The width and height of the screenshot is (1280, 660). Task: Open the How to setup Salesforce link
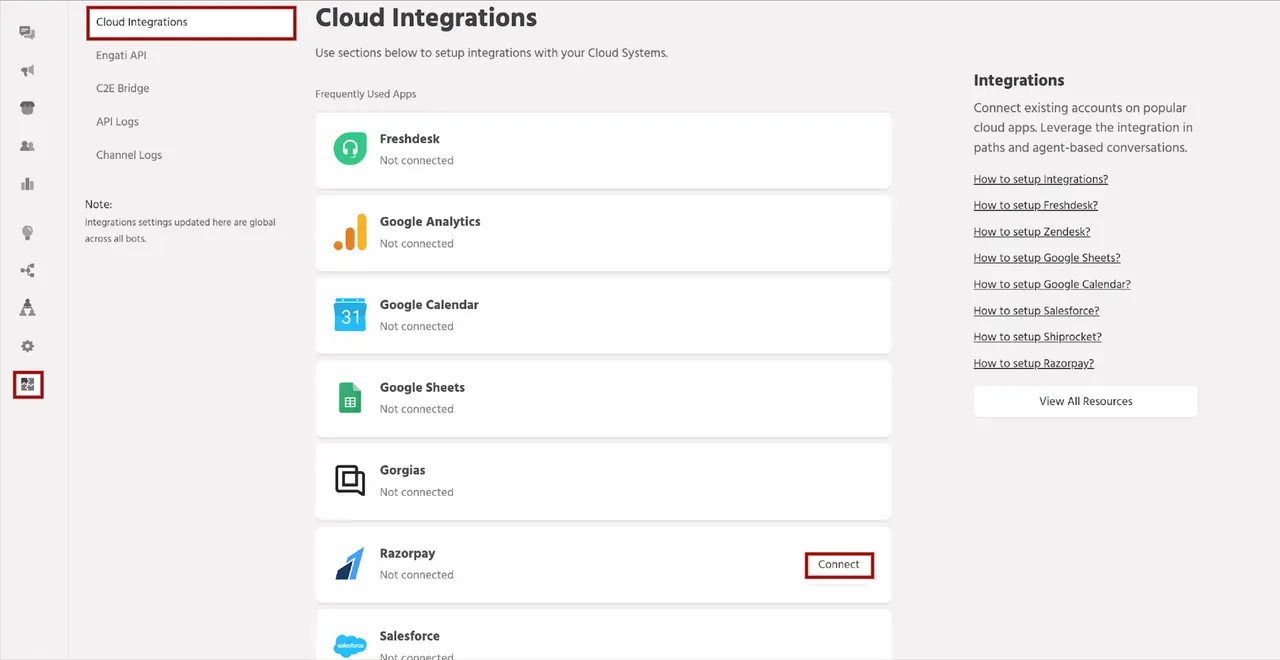click(1037, 311)
